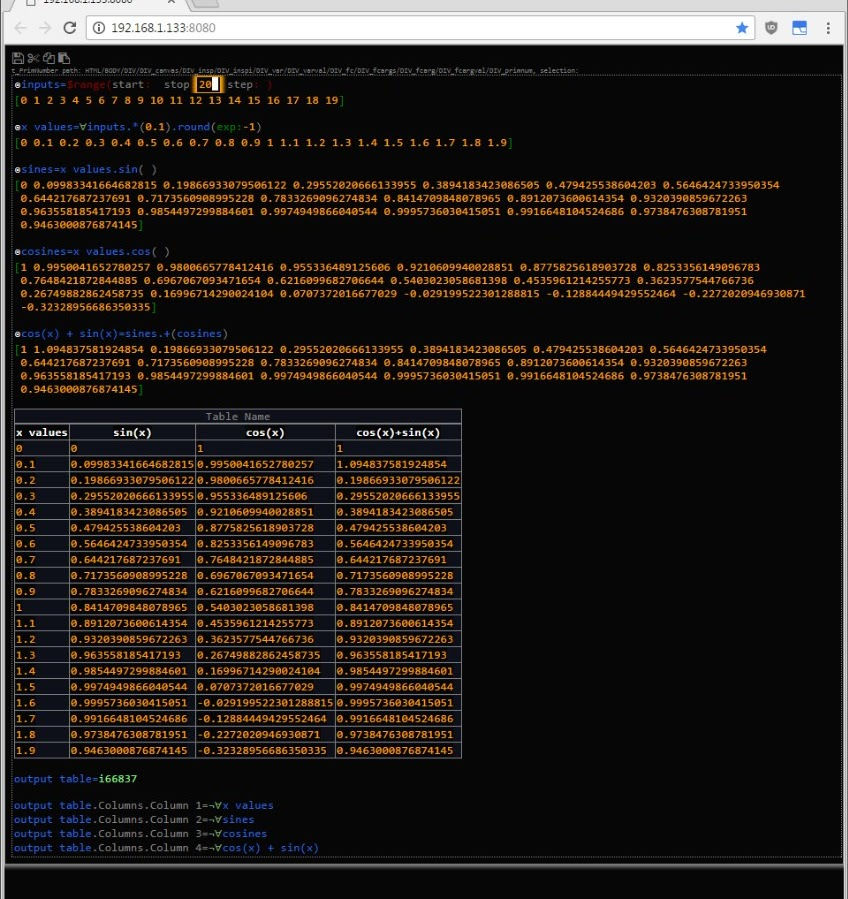Click the paste clipboard icon
This screenshot has width=848, height=899.
[x=63, y=58]
